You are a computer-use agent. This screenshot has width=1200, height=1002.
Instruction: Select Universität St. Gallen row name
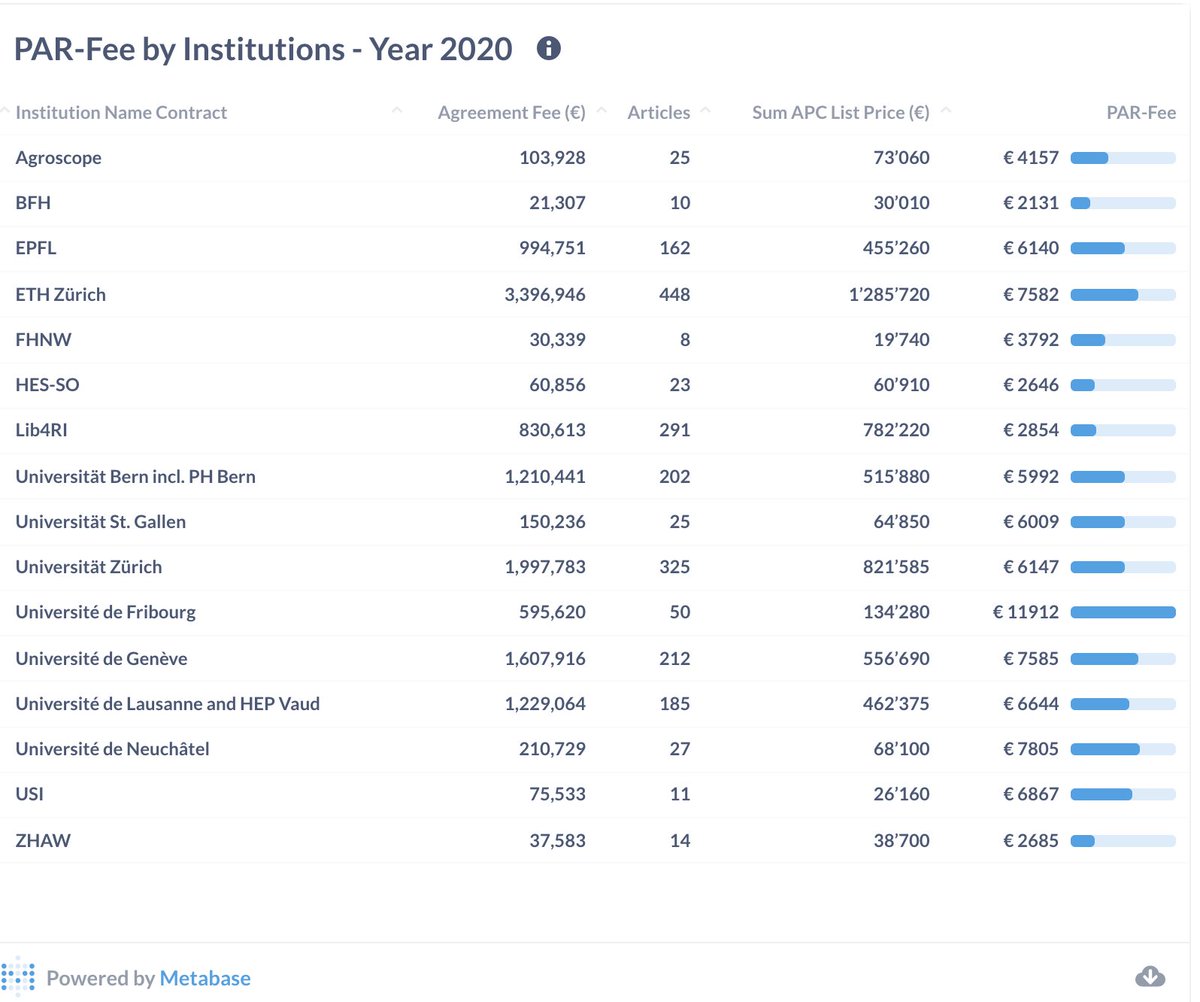pyautogui.click(x=100, y=521)
